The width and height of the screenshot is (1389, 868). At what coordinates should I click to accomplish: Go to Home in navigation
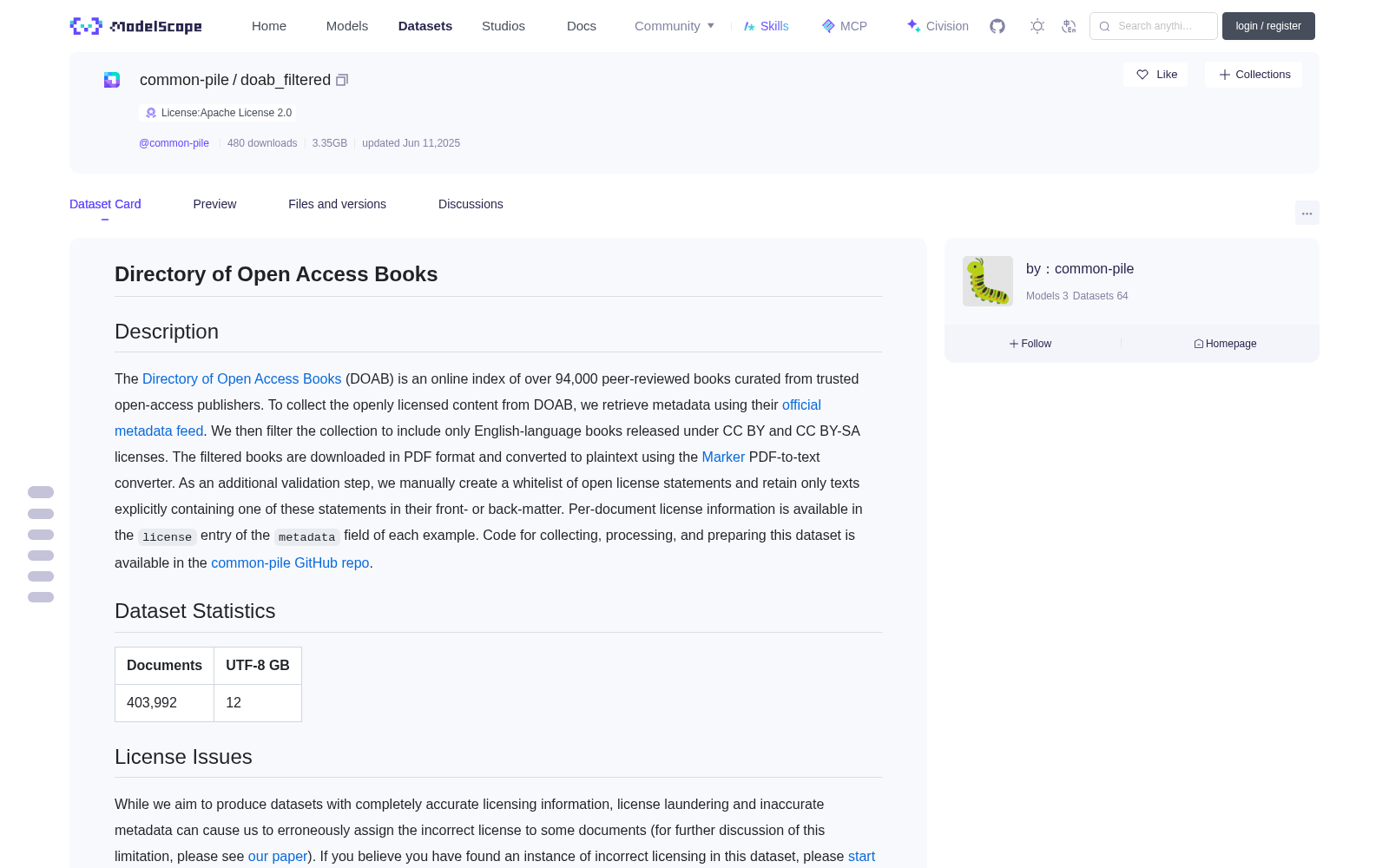(269, 26)
